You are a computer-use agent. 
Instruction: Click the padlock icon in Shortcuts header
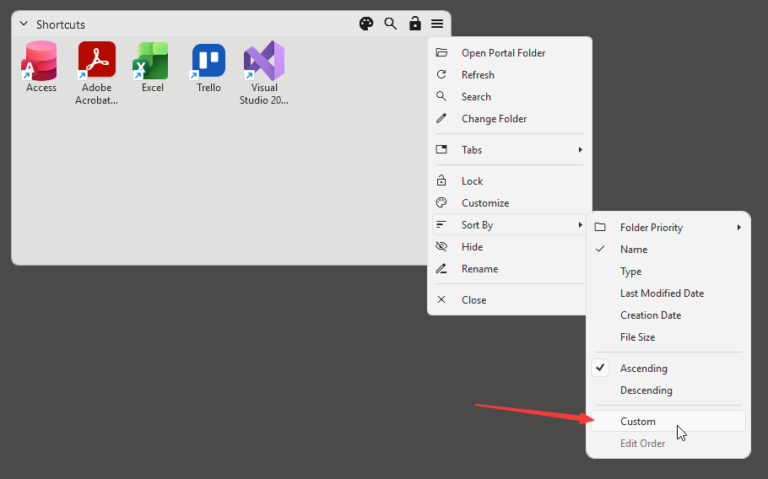pos(415,23)
